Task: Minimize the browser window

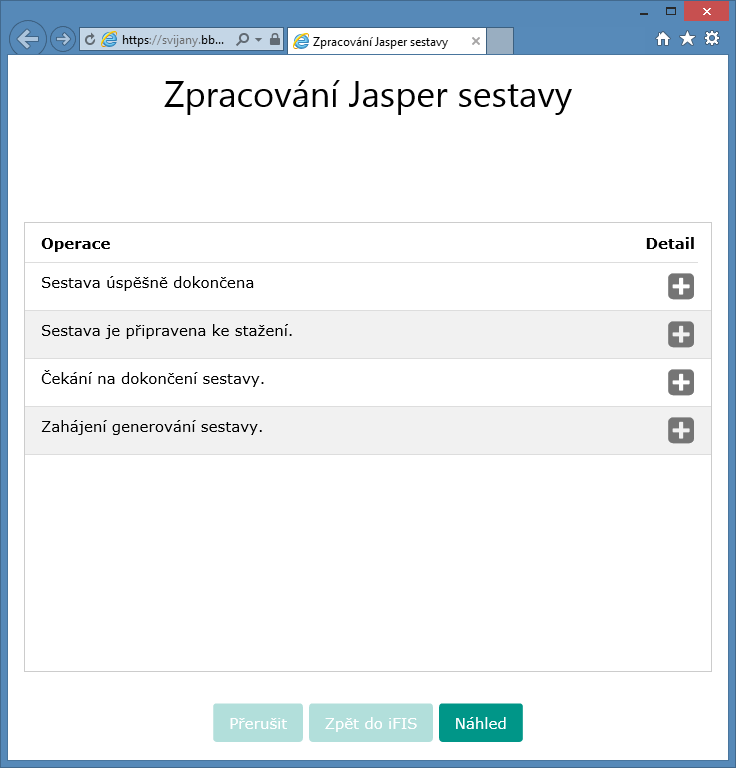Action: (644, 12)
